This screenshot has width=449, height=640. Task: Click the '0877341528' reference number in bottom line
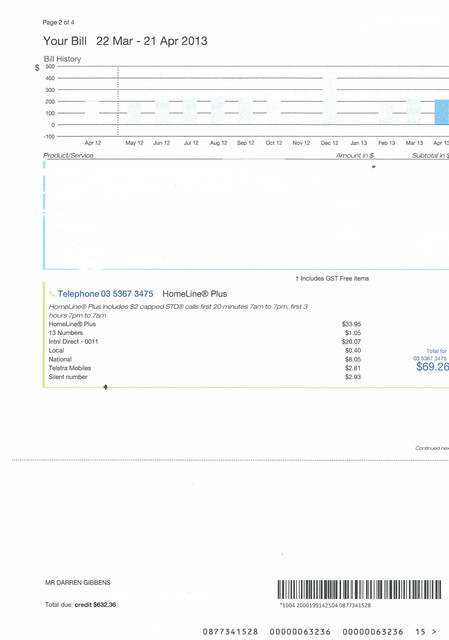(230, 631)
